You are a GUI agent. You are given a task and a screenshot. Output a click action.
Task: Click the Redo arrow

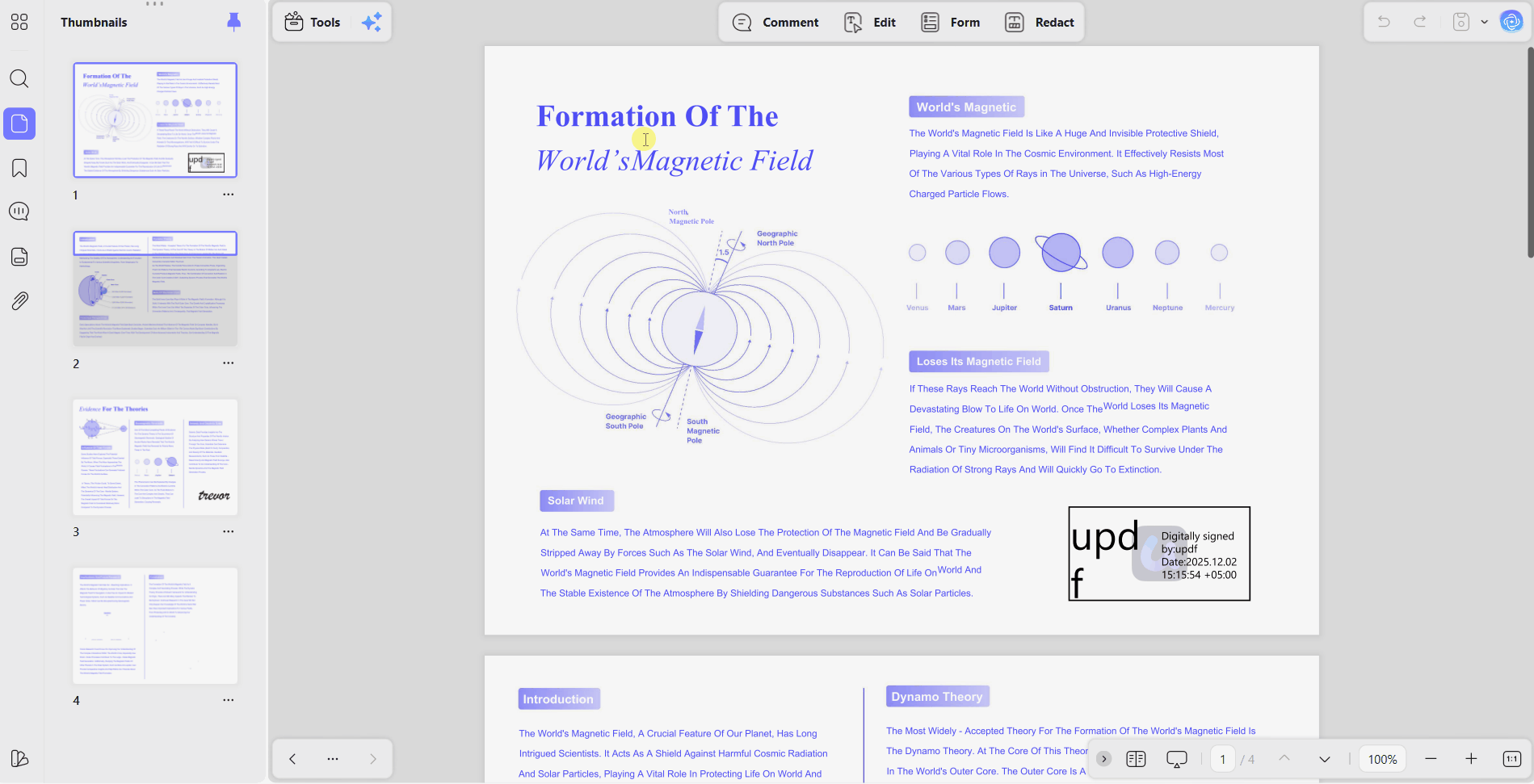point(1419,22)
